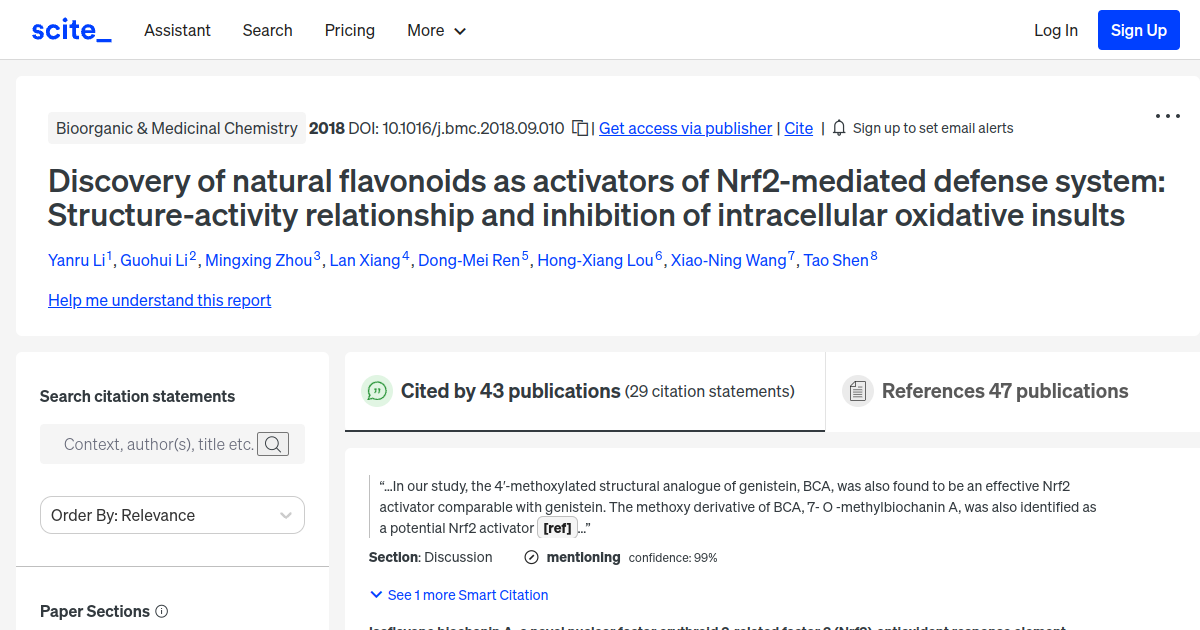This screenshot has width=1200, height=630.
Task: Open the More navigation dropdown
Action: click(436, 30)
